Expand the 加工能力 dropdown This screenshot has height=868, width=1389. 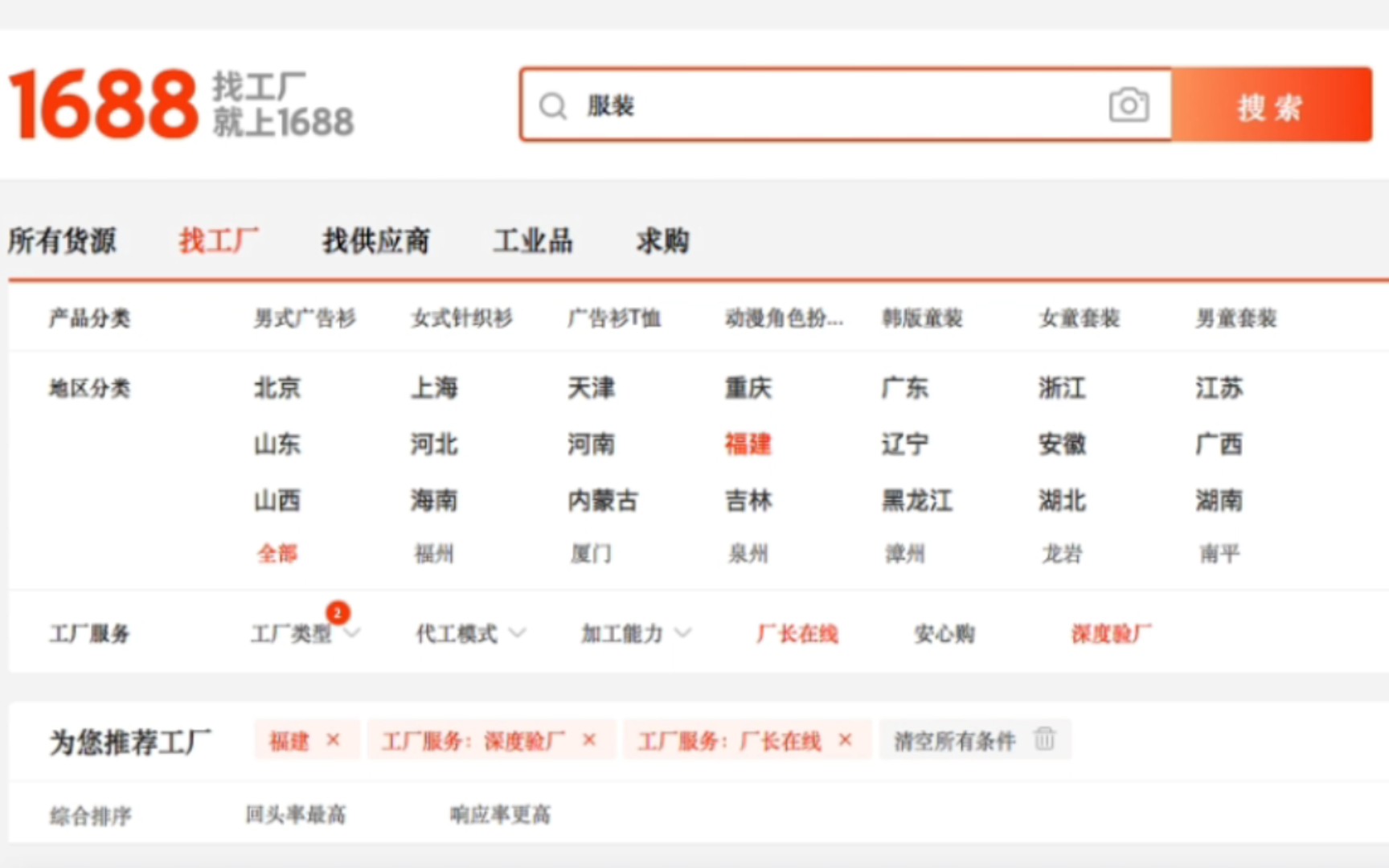coord(636,633)
